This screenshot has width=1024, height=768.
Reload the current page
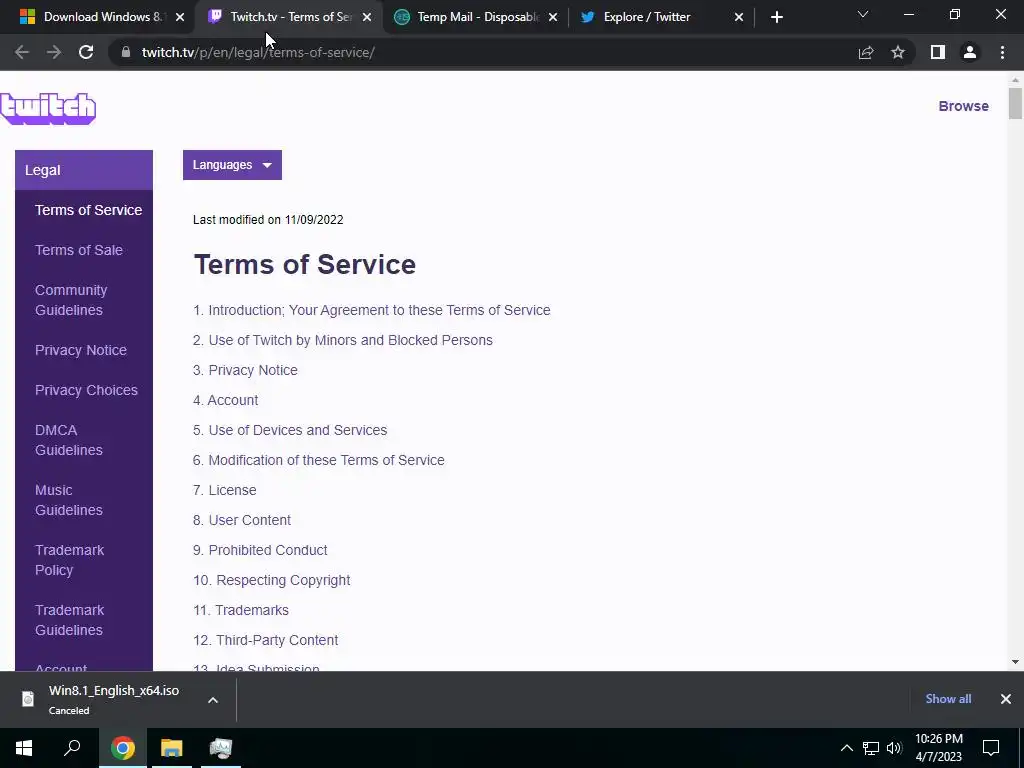86,52
